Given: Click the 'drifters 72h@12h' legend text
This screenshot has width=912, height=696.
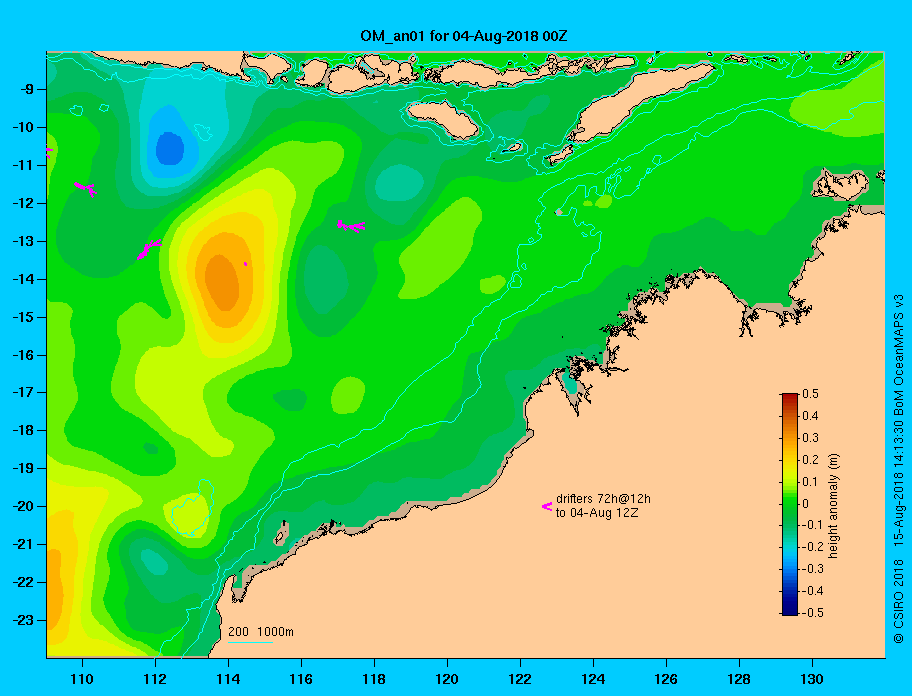Looking at the screenshot, I should click(x=603, y=499).
